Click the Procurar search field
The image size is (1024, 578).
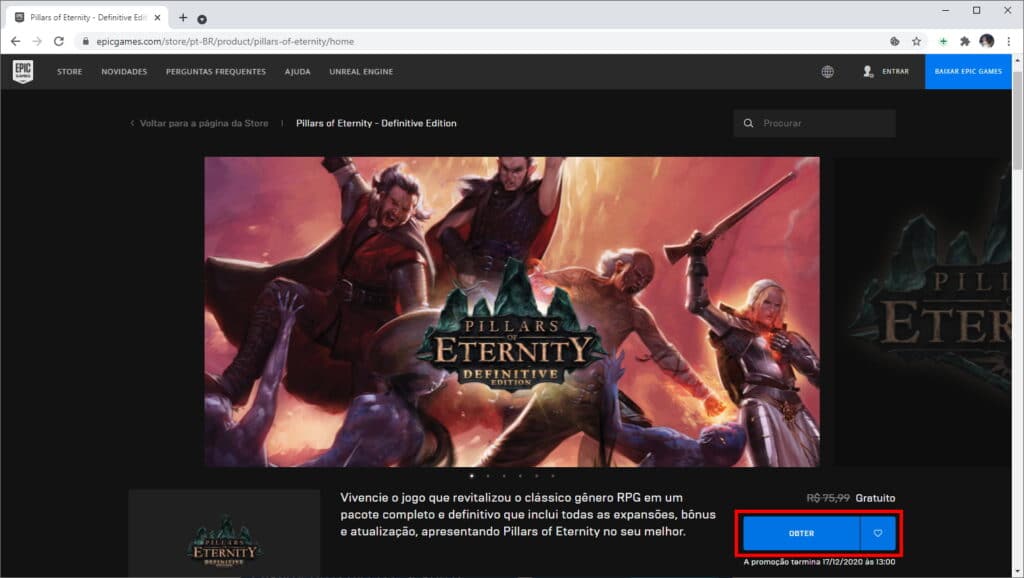814,123
